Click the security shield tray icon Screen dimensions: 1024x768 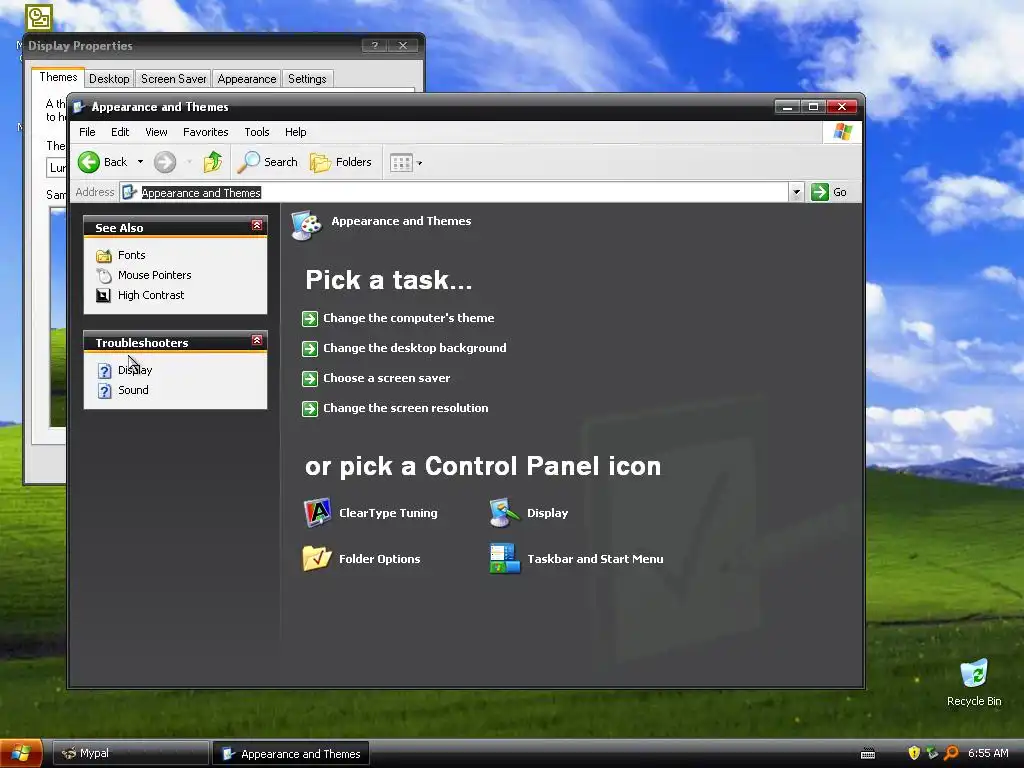tap(914, 753)
